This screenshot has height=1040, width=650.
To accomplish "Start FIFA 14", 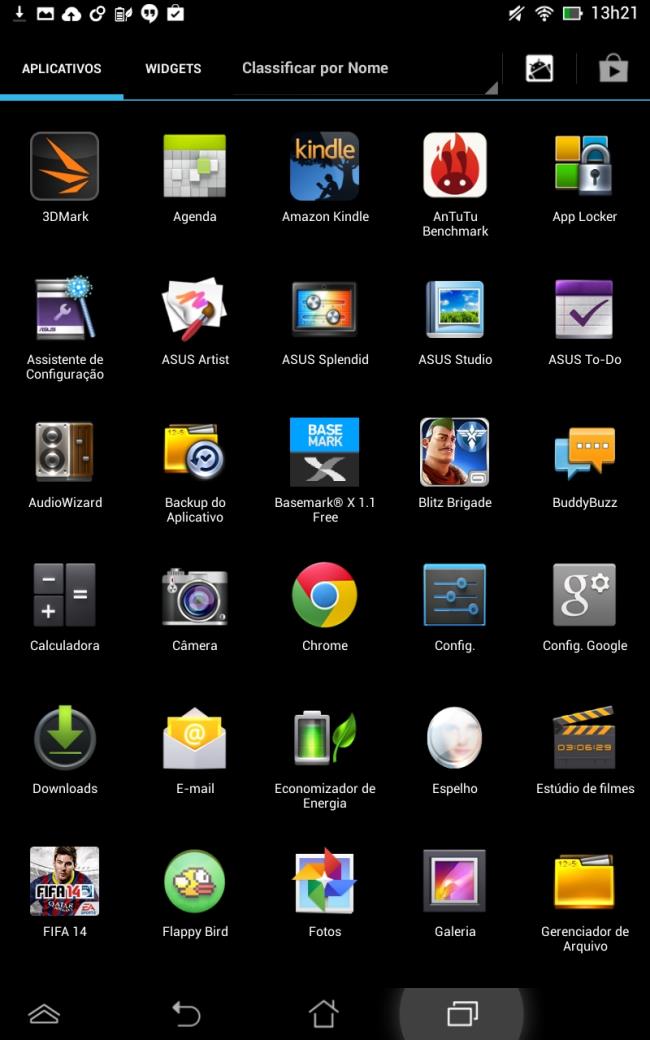I will click(64, 881).
